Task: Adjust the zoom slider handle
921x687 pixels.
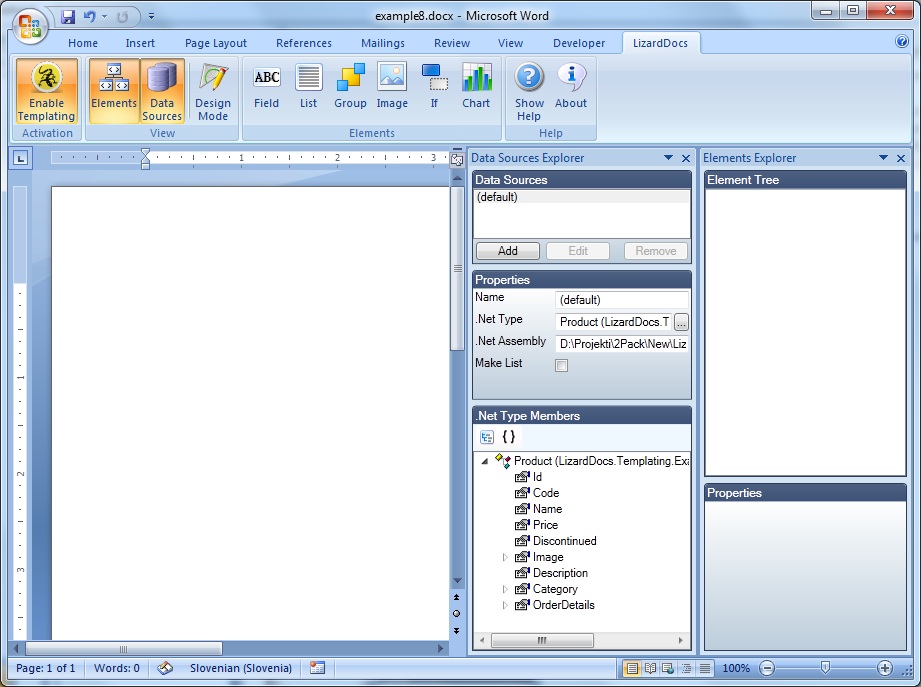Action: (825, 668)
